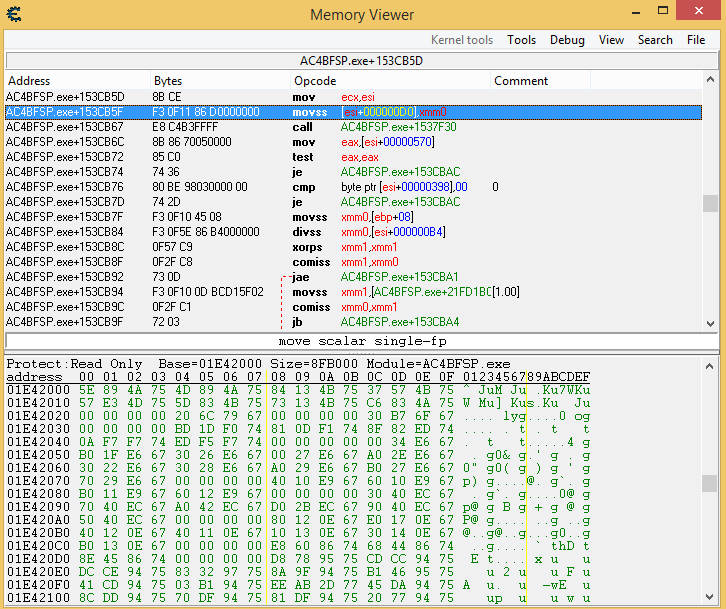This screenshot has width=726, height=609.
Task: Open the Tools menu
Action: (521, 40)
